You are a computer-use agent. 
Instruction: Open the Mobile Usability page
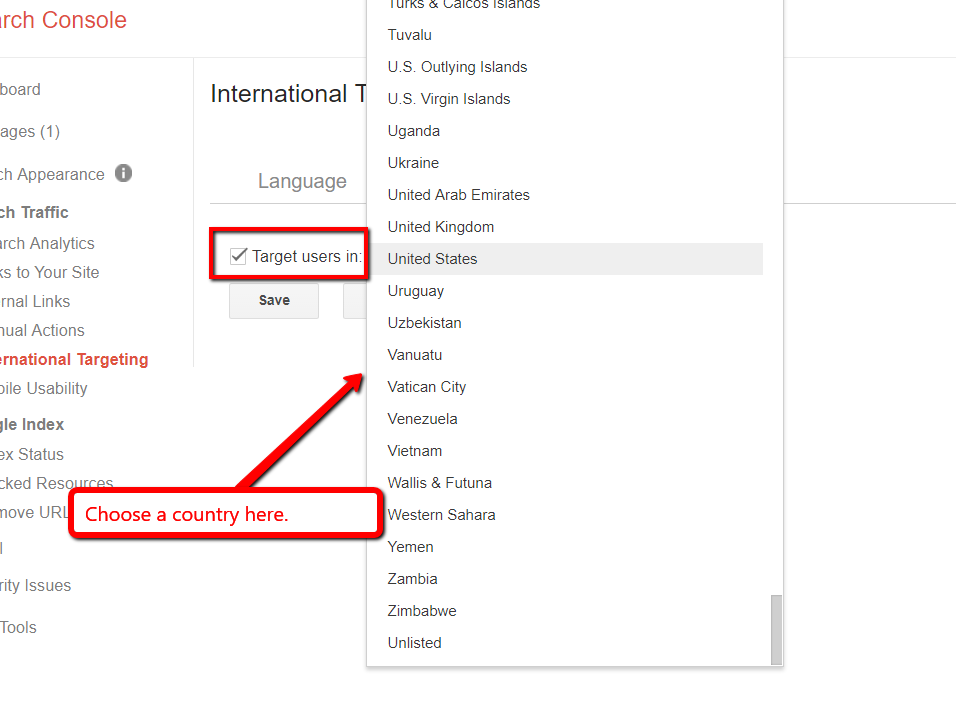(x=45, y=388)
